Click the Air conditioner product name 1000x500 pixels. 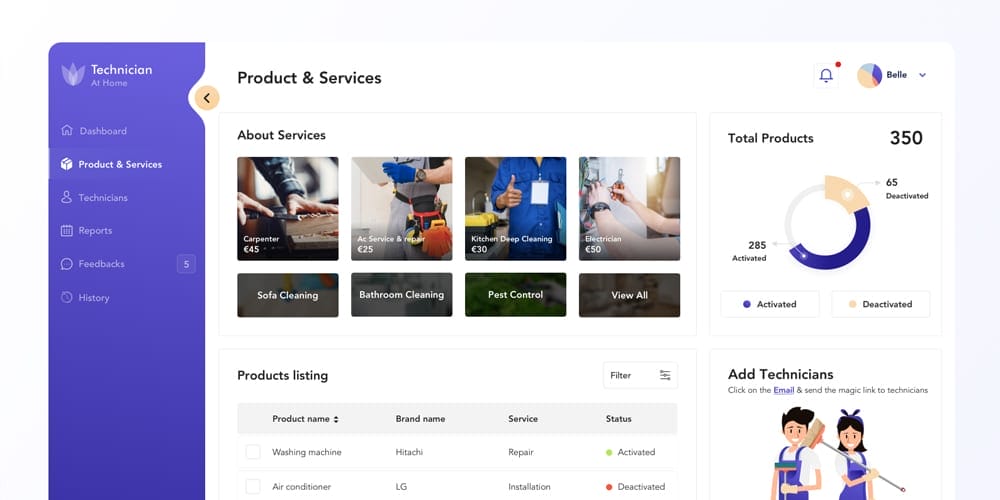302,487
